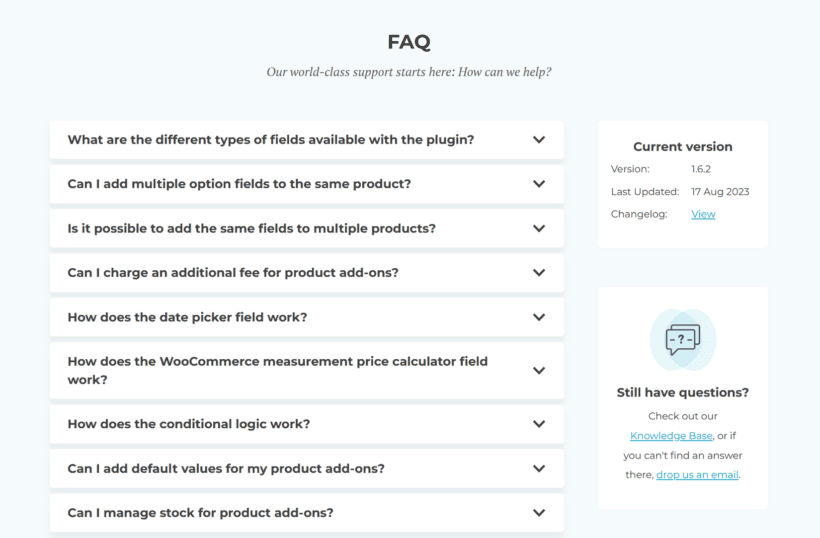Expand chevron for date picker field question
Viewport: 820px width, 538px height.
539,317
